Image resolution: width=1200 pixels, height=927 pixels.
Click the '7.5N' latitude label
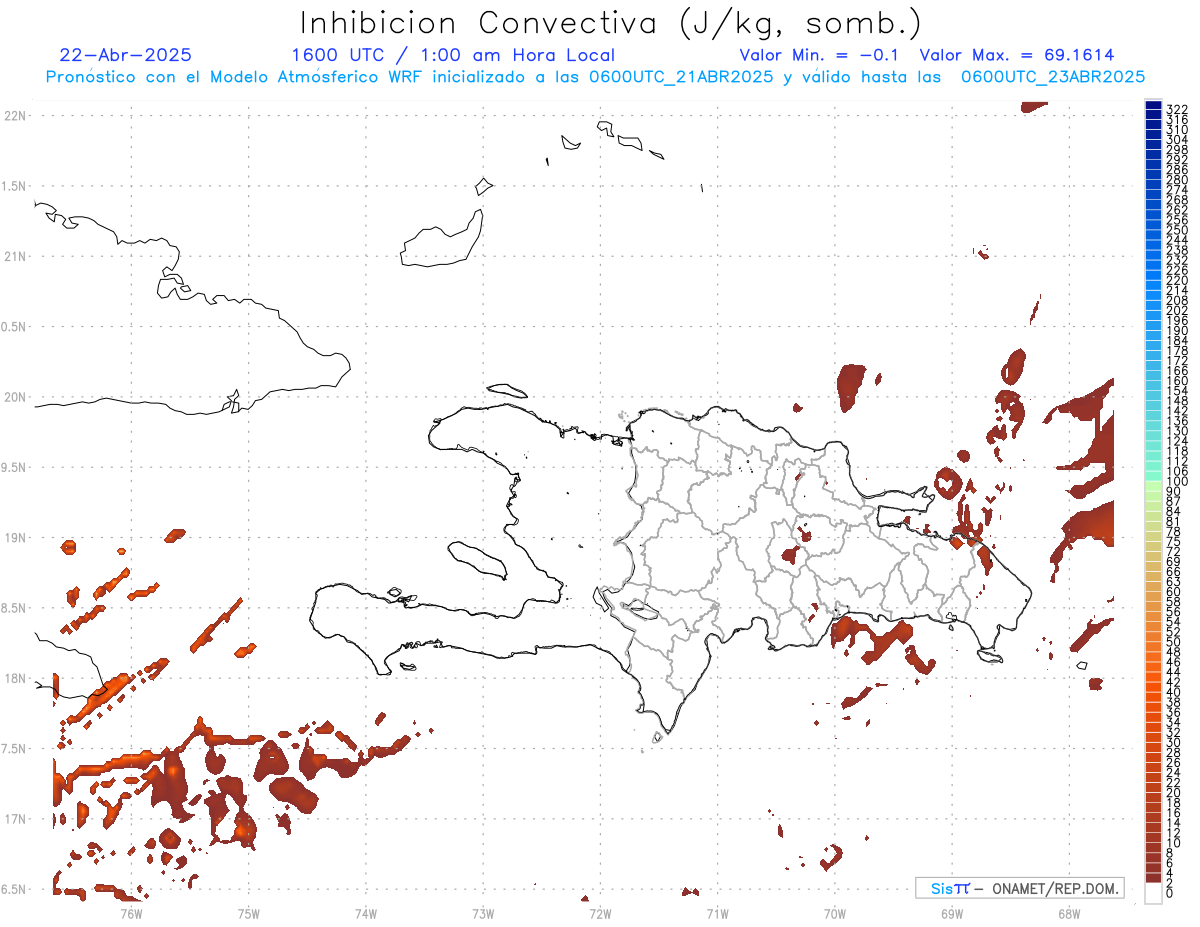click(15, 749)
